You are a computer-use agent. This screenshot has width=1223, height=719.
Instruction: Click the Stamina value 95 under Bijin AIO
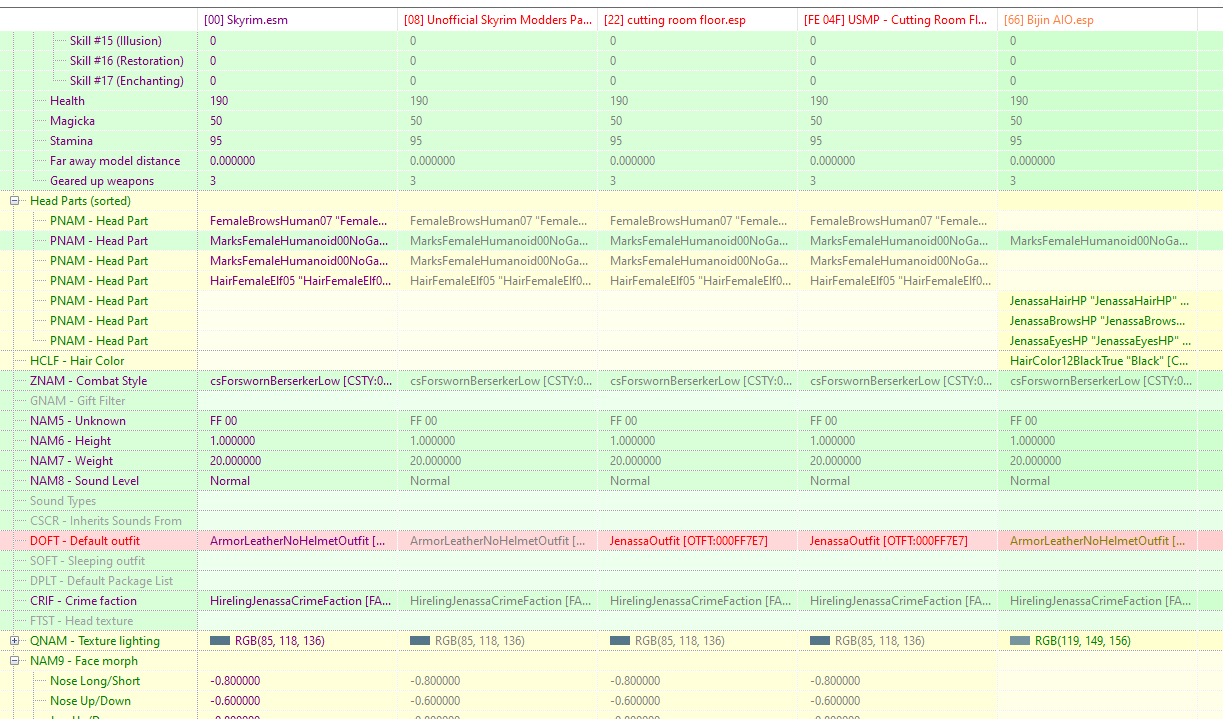pos(1016,141)
